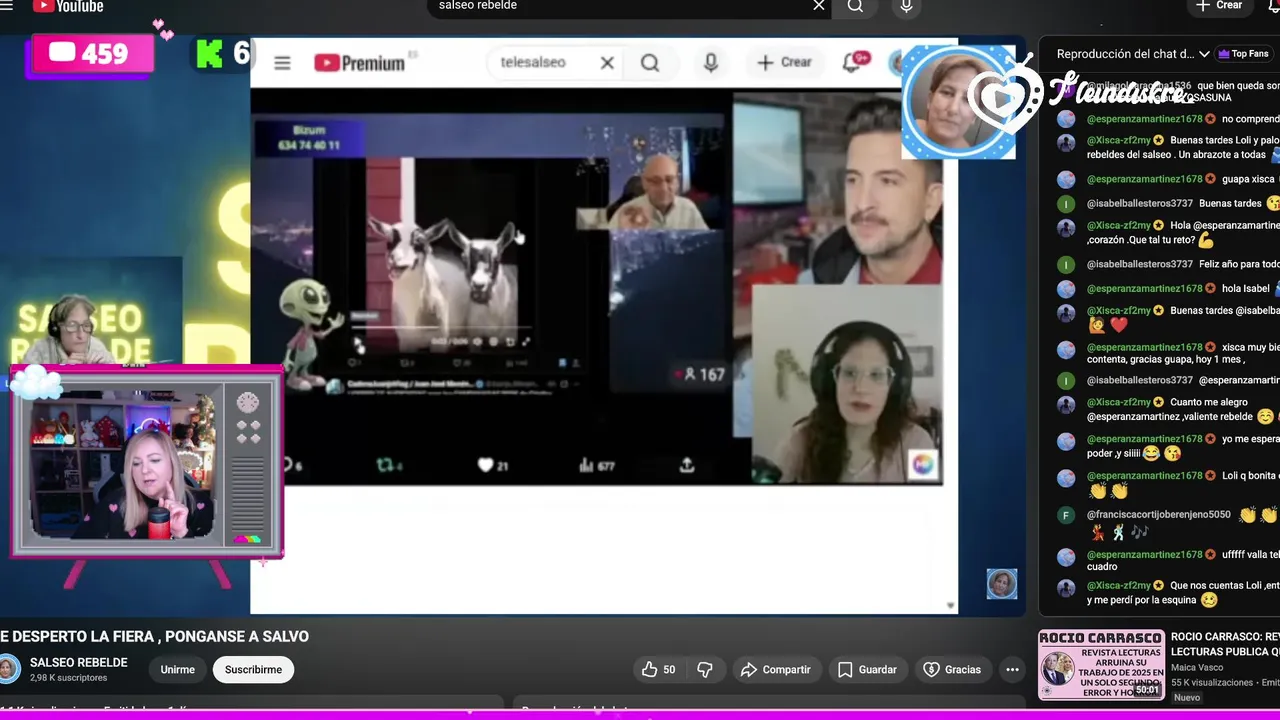Open the more actions three-dot menu
Screen dimensions: 1280x720
(1012, 670)
